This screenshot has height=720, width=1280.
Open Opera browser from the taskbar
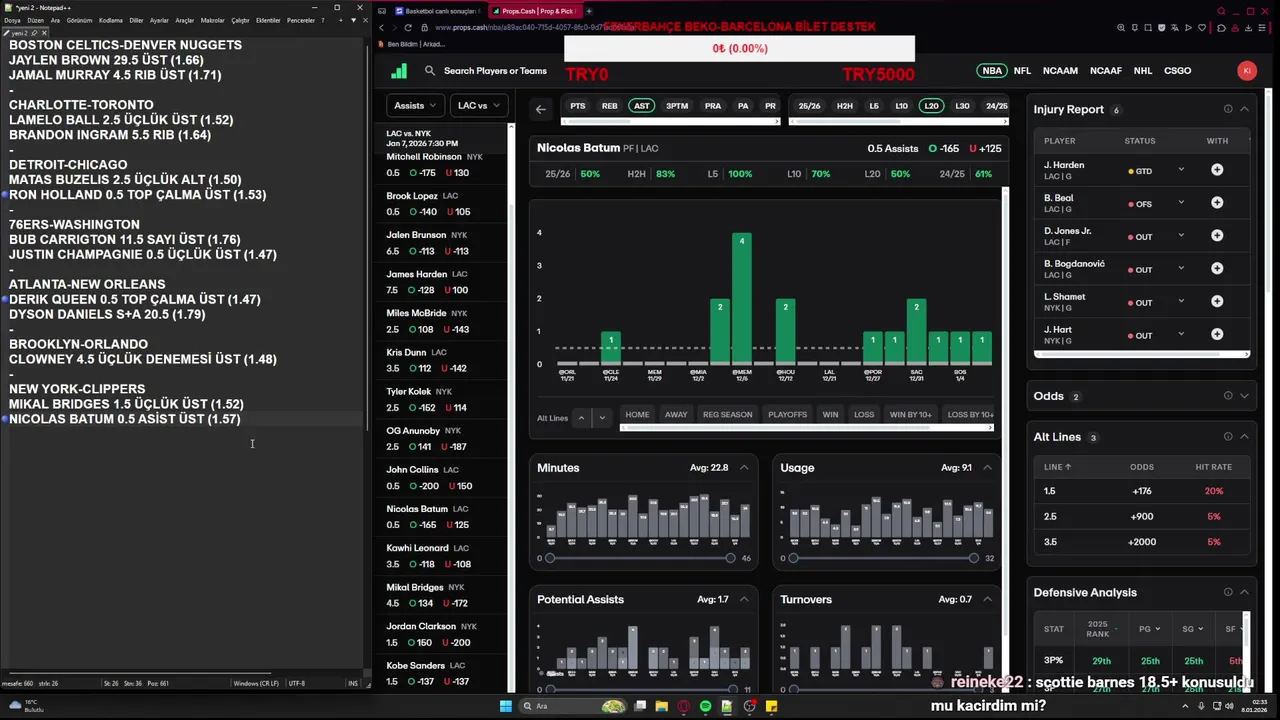point(684,706)
